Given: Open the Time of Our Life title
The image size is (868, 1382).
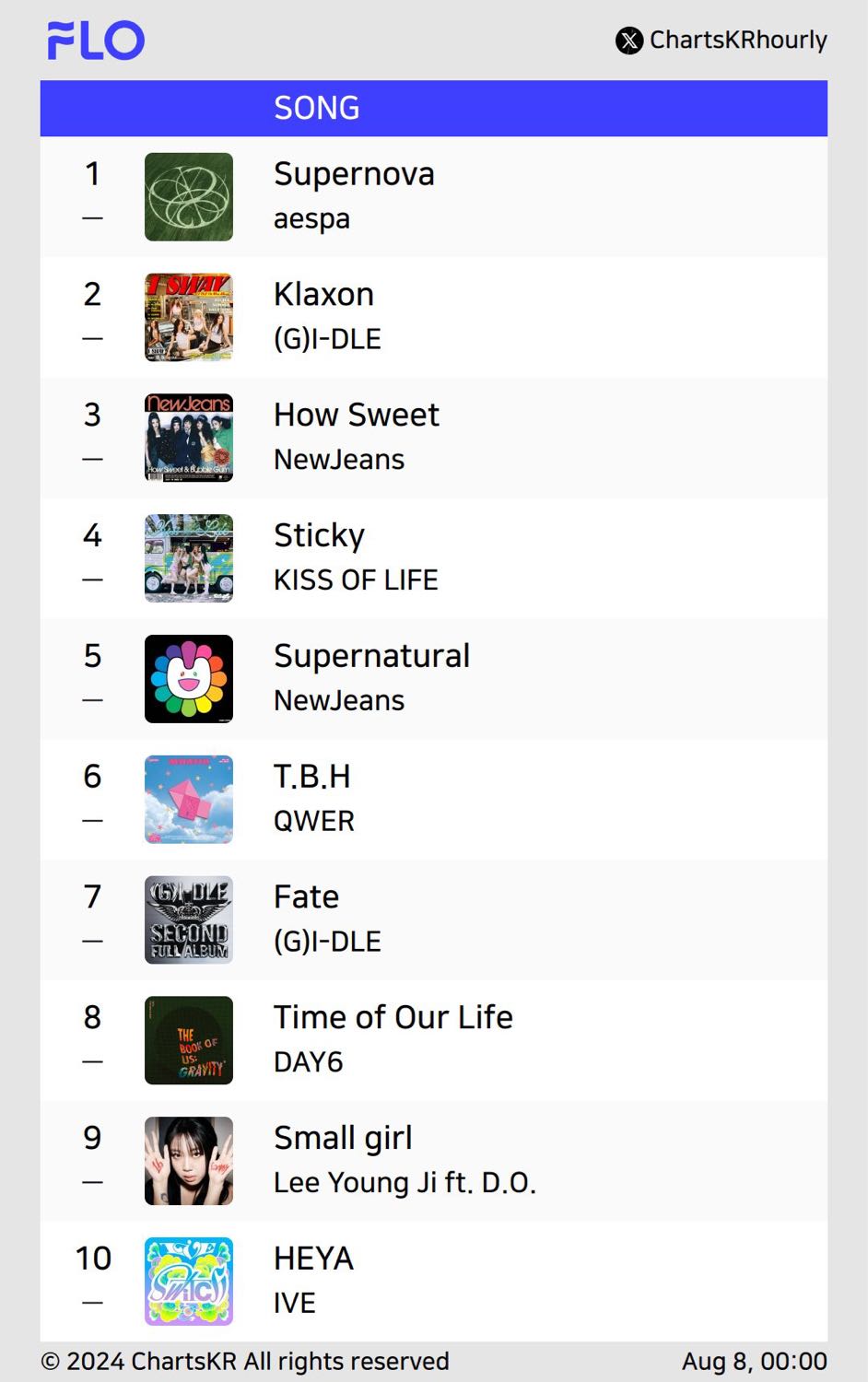Looking at the screenshot, I should [393, 1017].
